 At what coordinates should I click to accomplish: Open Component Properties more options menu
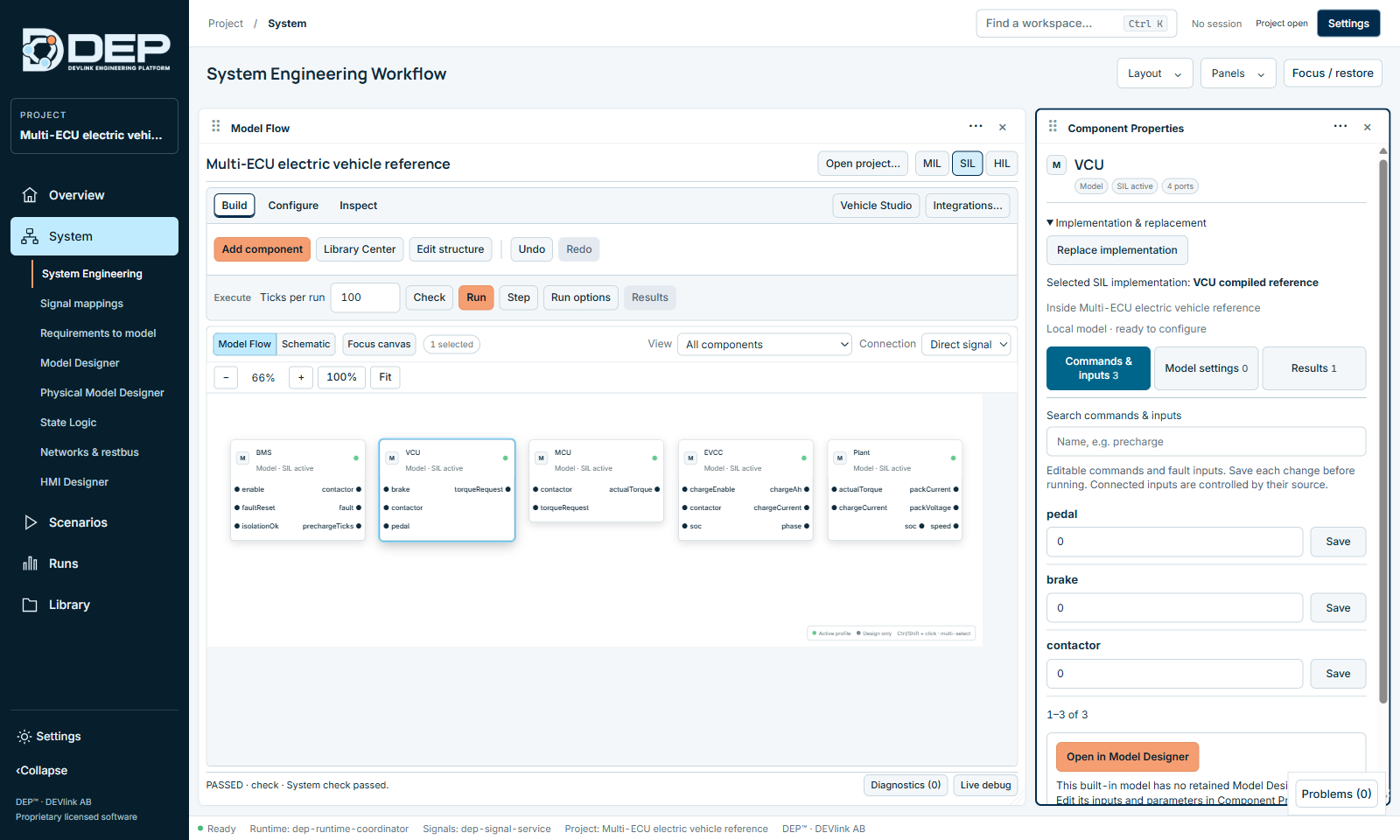(x=1340, y=126)
